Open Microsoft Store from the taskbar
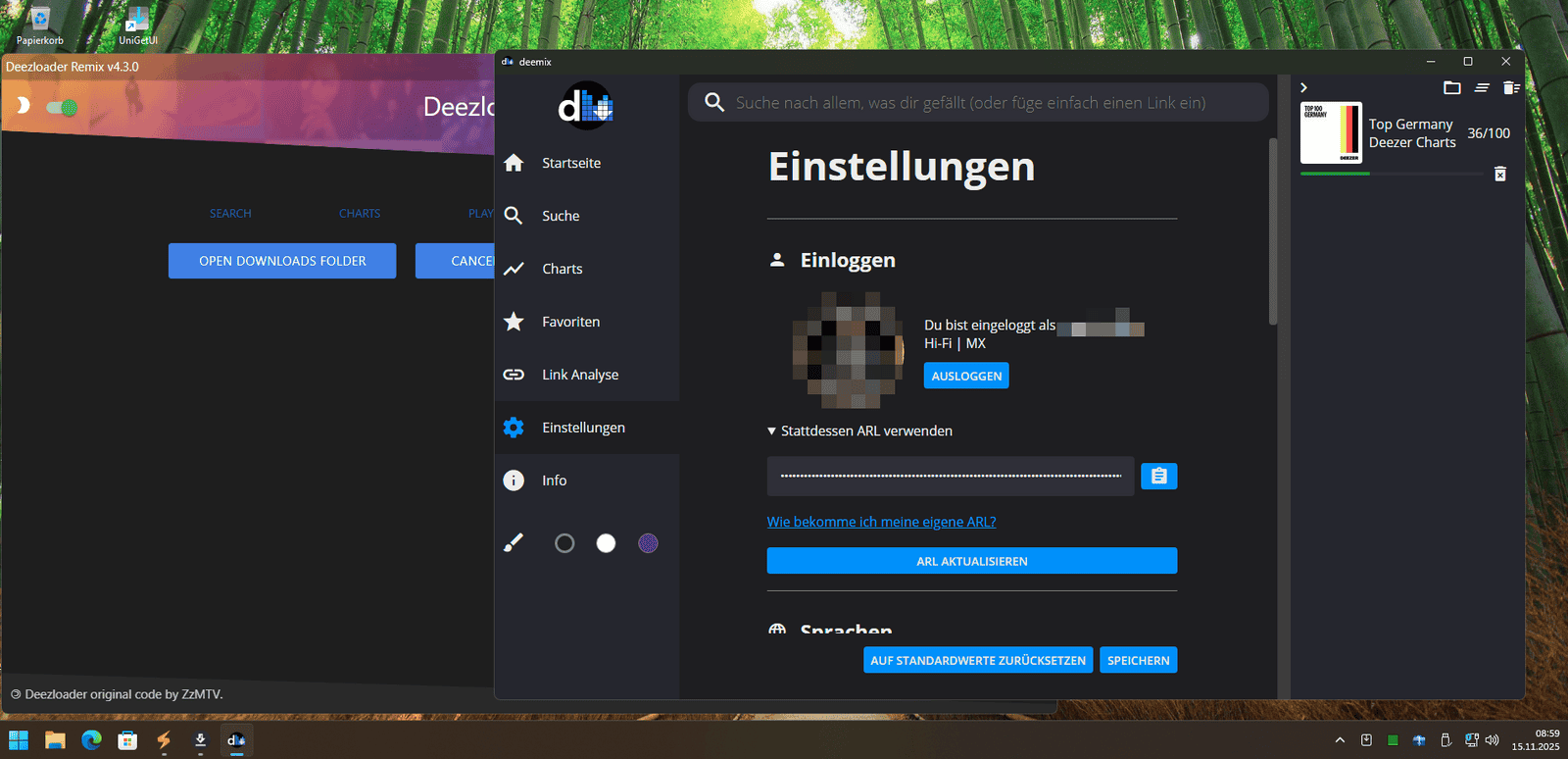Image resolution: width=1568 pixels, height=759 pixels. point(127,740)
